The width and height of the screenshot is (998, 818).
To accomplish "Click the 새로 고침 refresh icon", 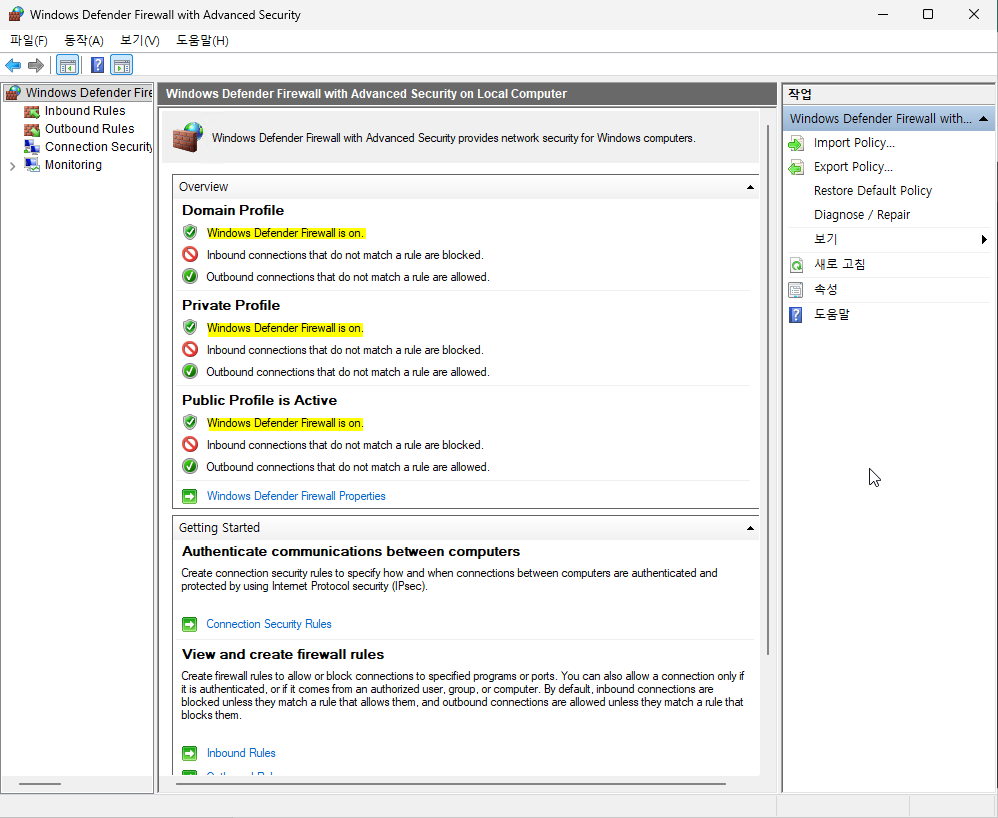I will point(796,265).
